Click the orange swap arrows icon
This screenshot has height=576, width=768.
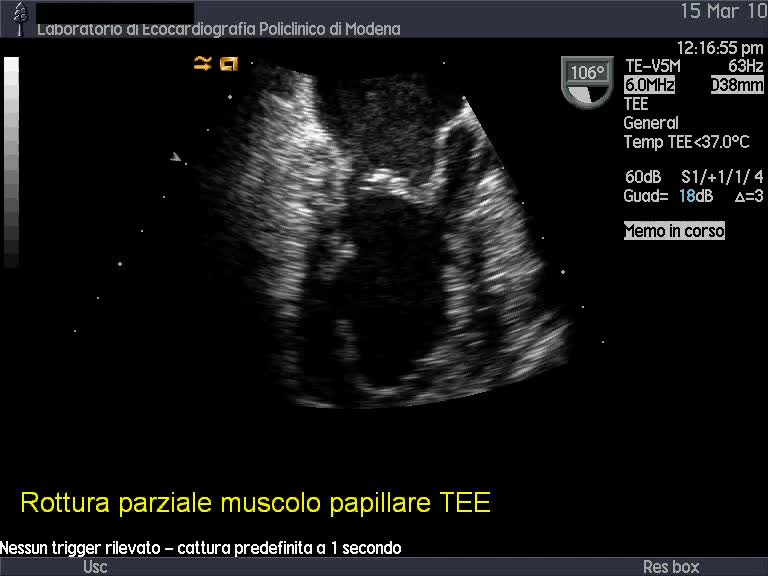(x=202, y=64)
